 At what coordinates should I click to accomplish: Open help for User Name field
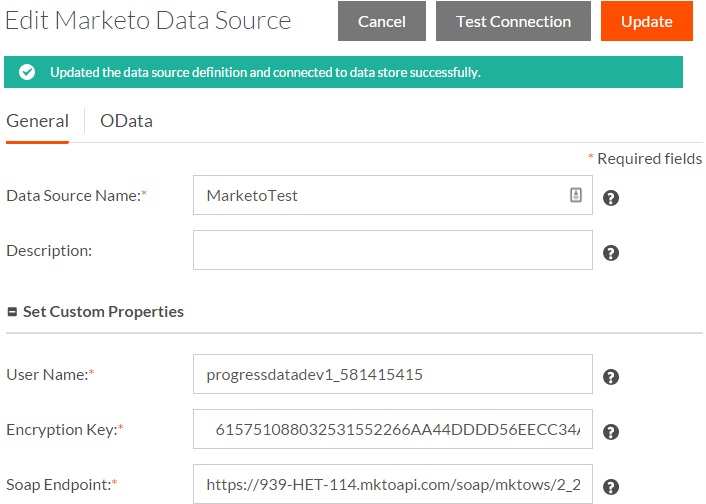point(611,377)
